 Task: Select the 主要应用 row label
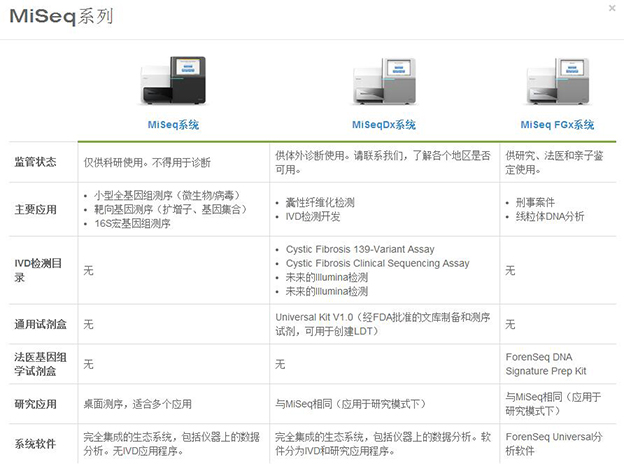click(x=35, y=209)
